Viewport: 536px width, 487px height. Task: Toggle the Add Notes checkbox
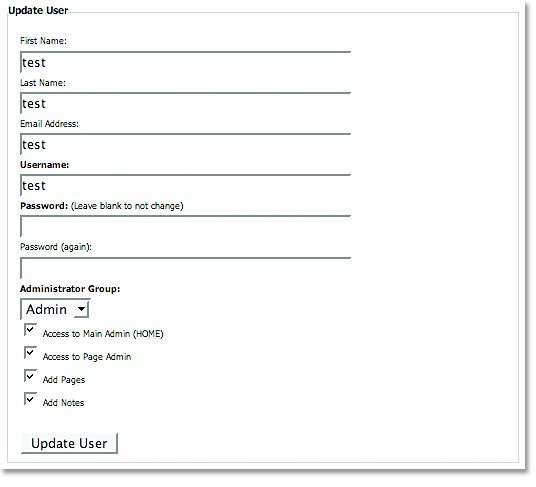[30, 398]
